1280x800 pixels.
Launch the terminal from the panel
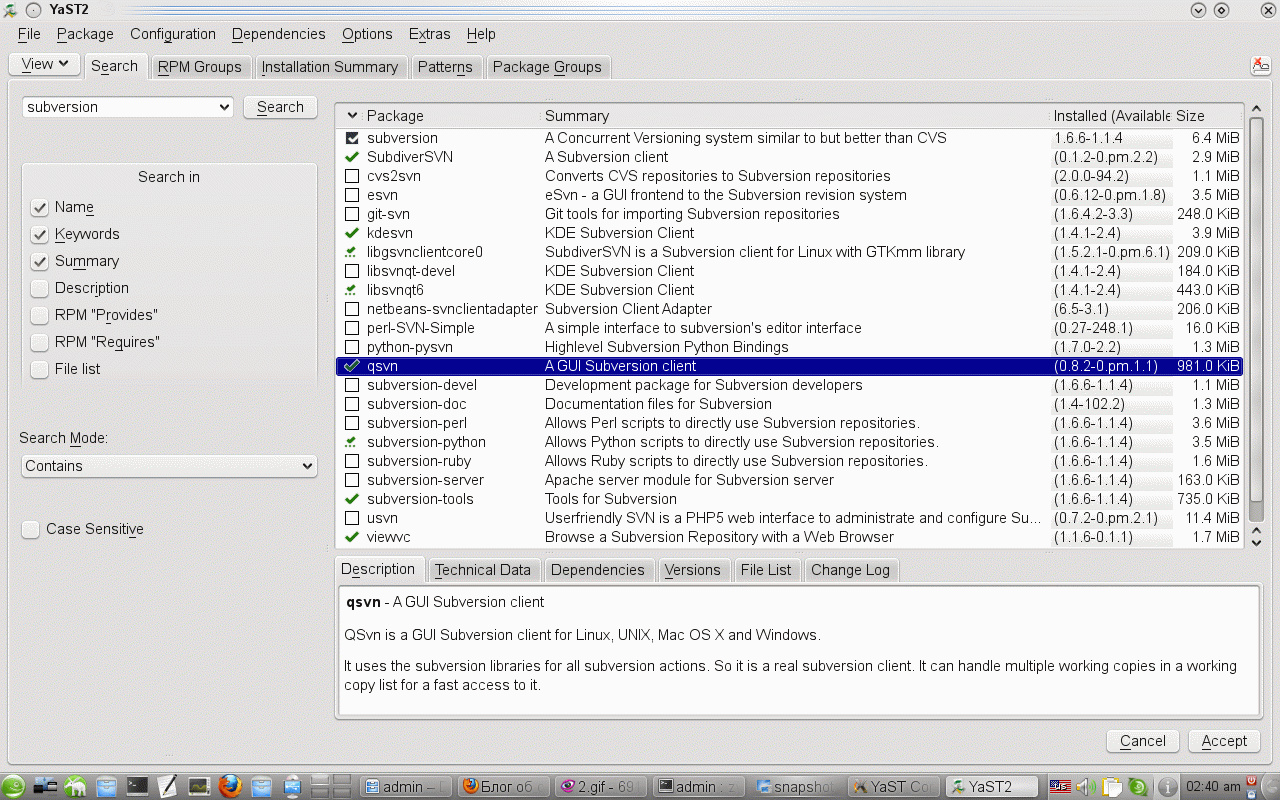pos(137,786)
